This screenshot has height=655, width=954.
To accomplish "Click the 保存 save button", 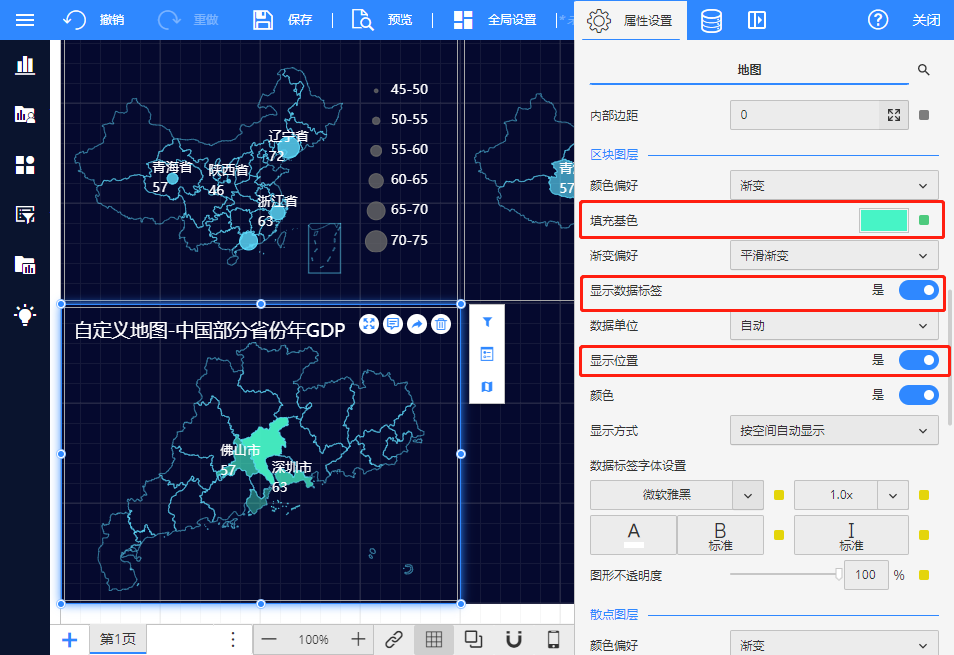I will click(x=283, y=20).
